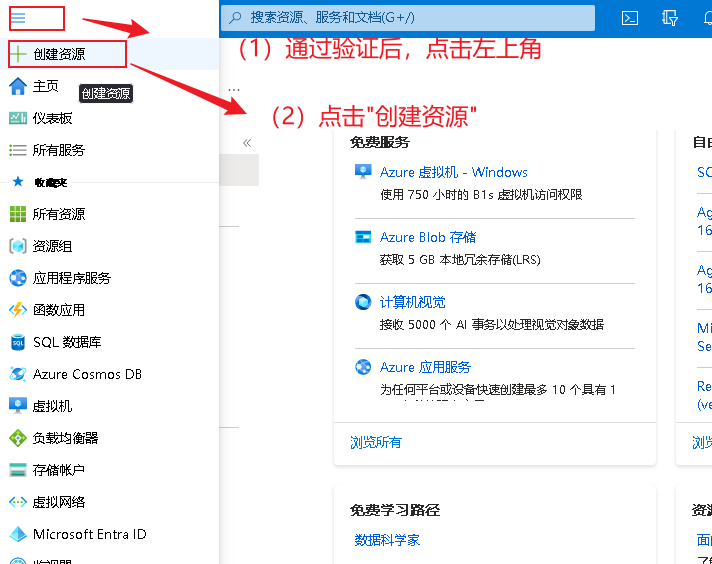Open the ellipsis more options menu

coord(234,89)
